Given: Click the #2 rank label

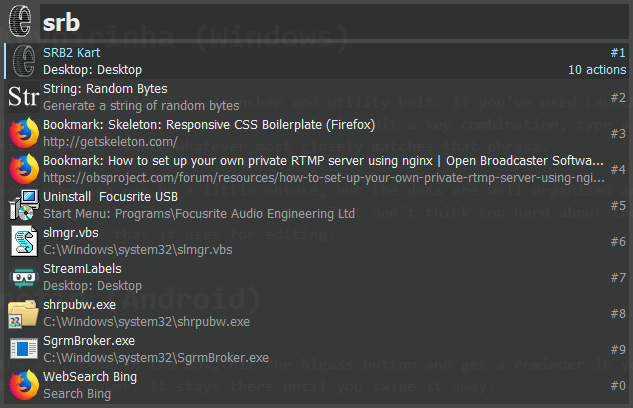Looking at the screenshot, I should point(618,97).
